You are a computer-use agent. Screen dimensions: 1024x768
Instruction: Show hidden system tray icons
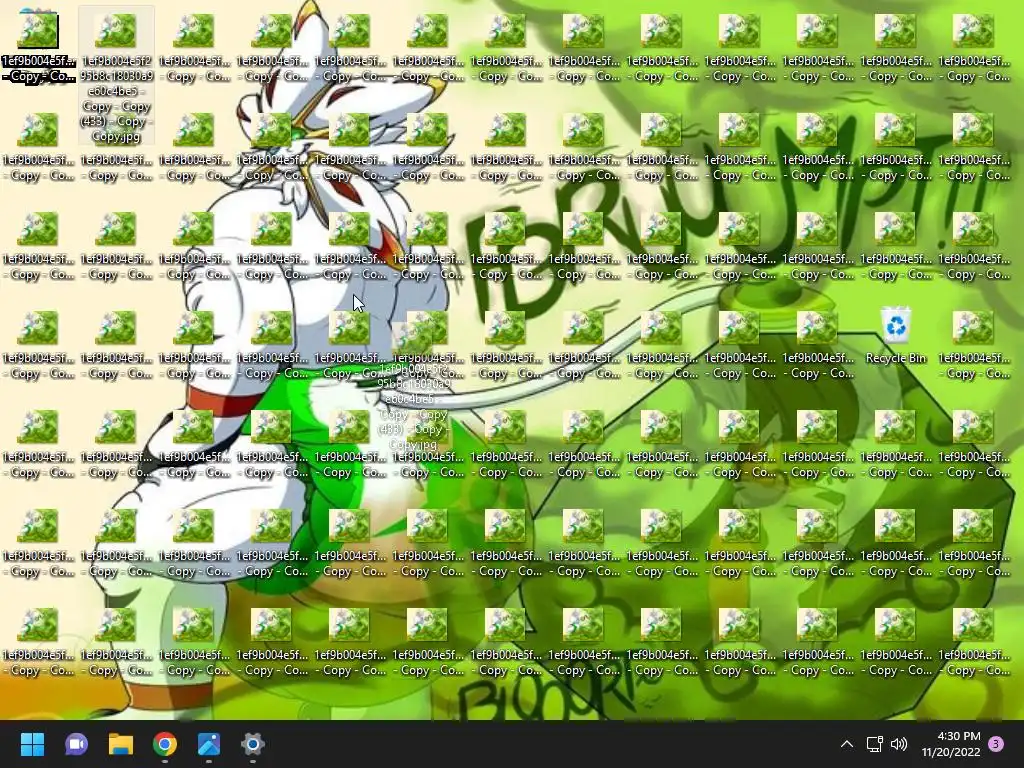[846, 744]
